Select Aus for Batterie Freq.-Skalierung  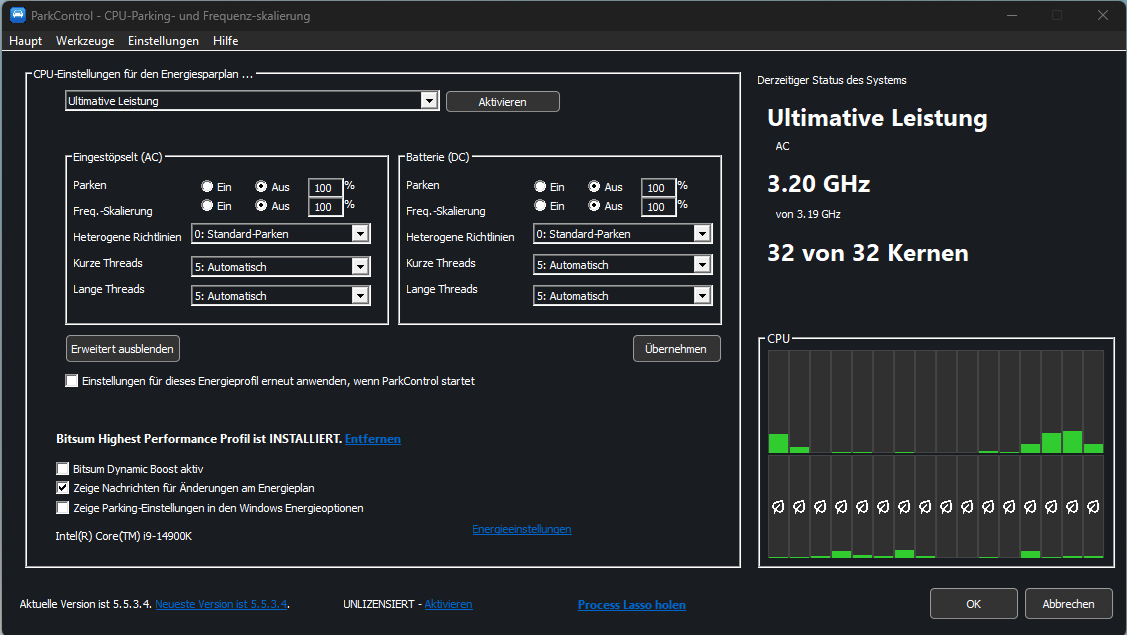coord(594,206)
